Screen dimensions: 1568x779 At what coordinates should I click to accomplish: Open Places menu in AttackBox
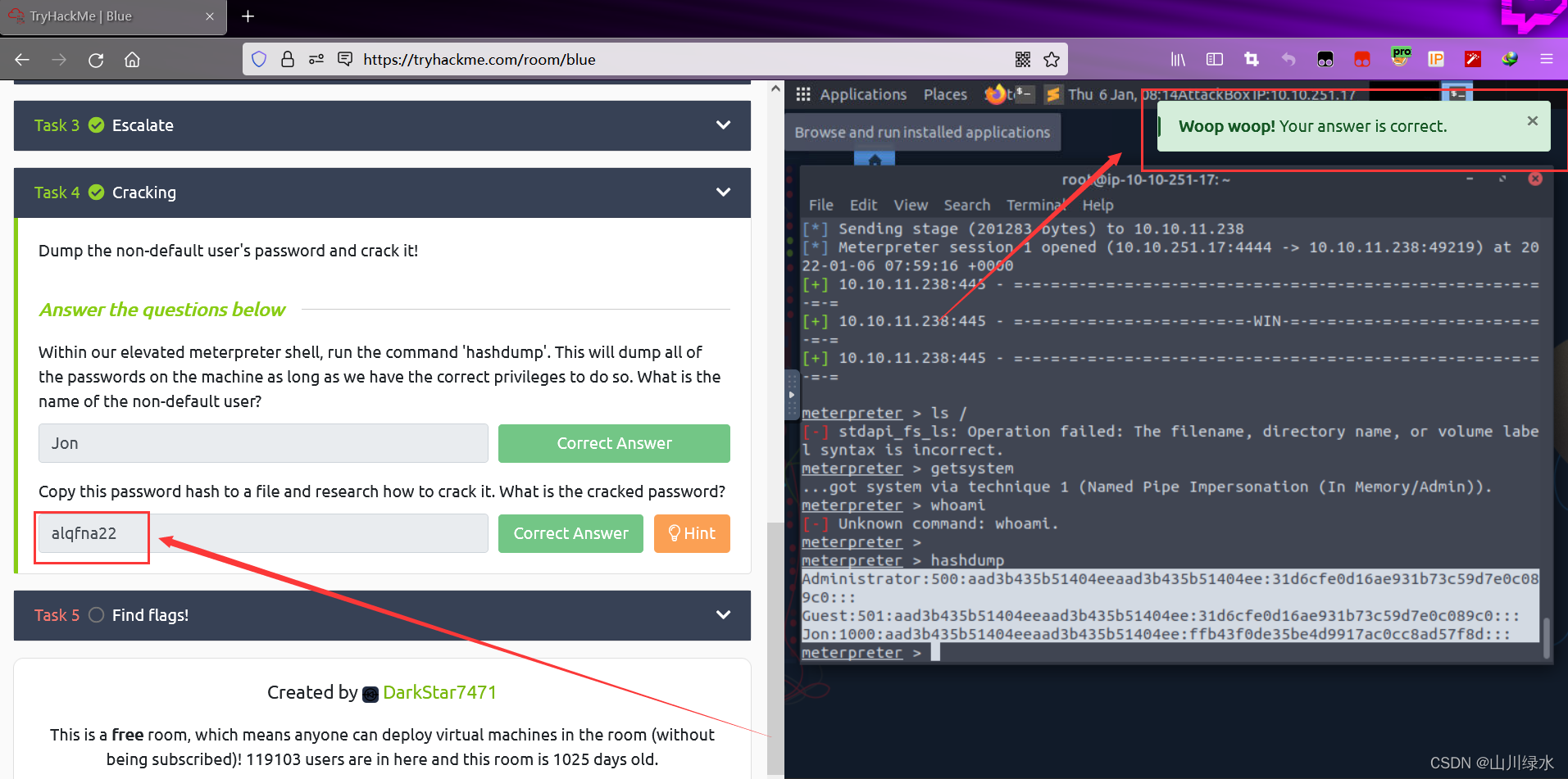tap(945, 94)
